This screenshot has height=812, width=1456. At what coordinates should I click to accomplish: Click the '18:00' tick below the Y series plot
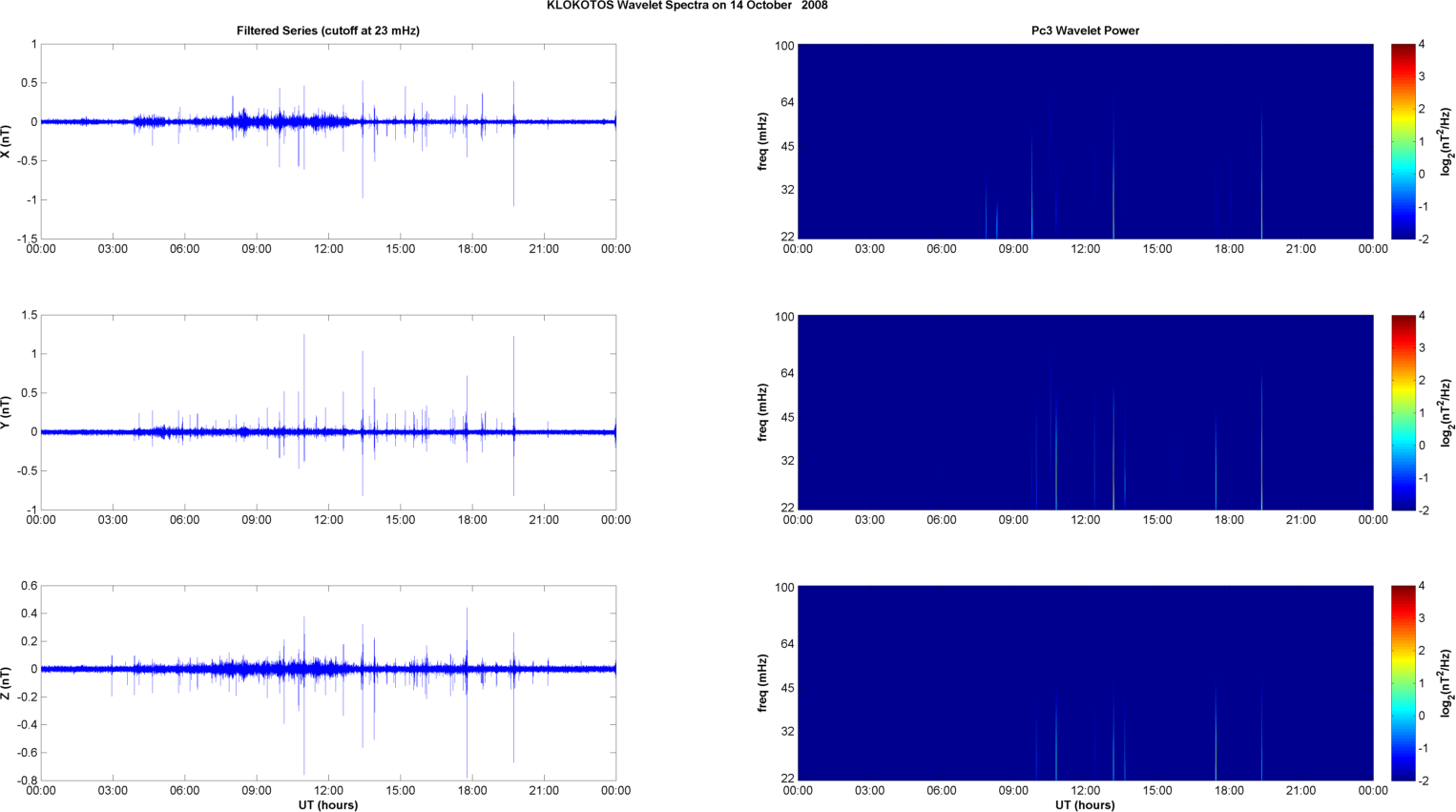pos(472,520)
